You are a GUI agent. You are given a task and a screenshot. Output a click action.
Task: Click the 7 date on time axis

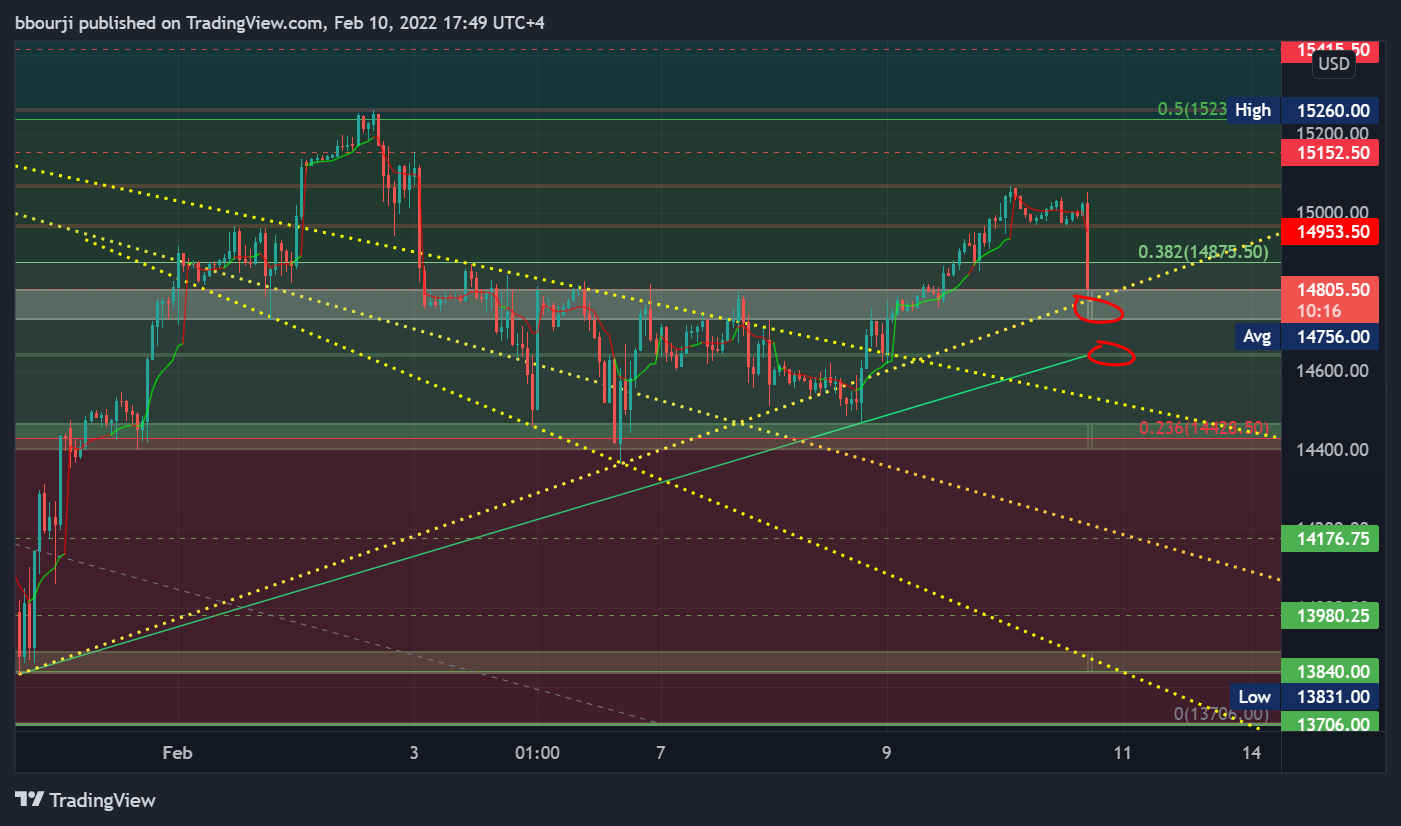click(660, 752)
